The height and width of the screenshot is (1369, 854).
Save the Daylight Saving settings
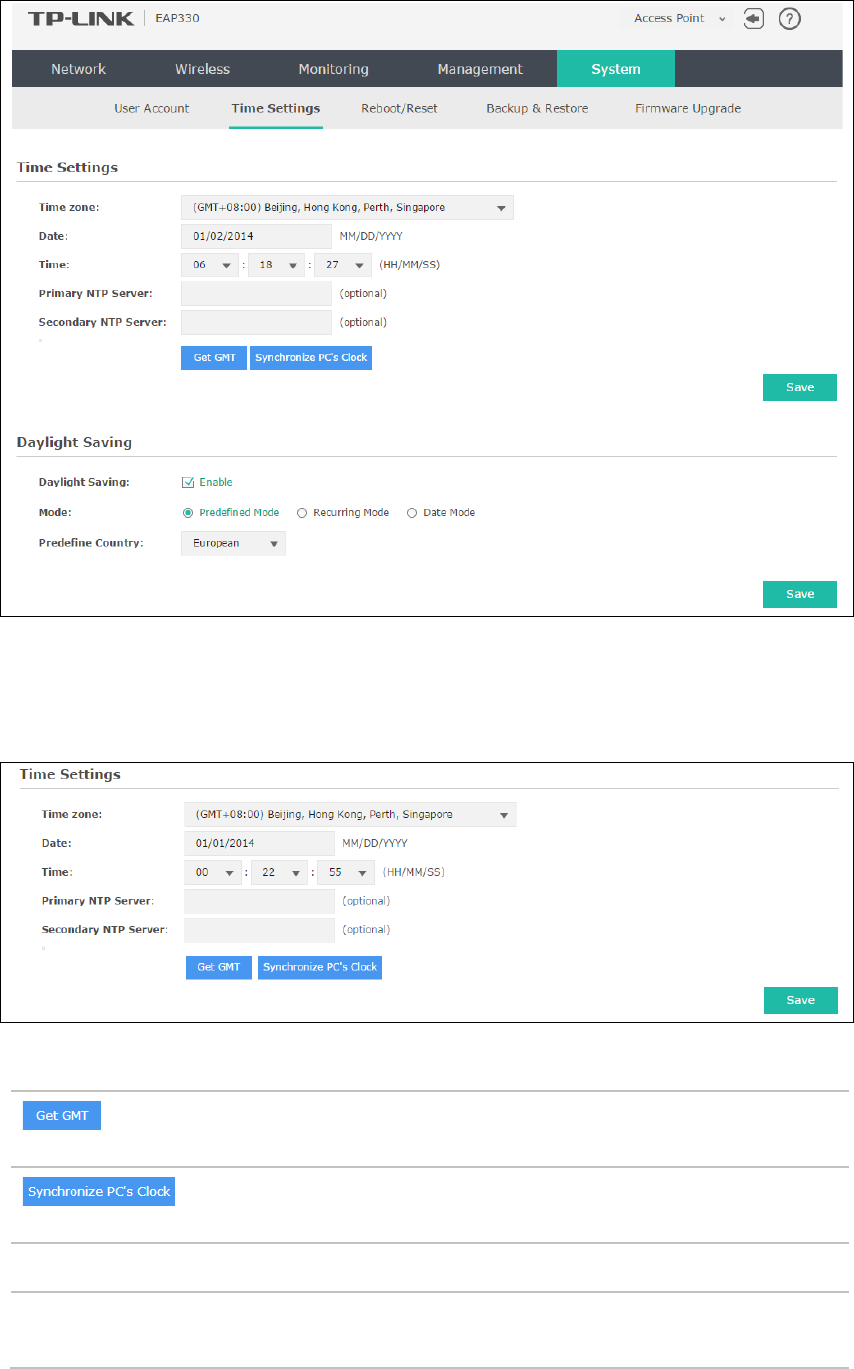coord(800,594)
